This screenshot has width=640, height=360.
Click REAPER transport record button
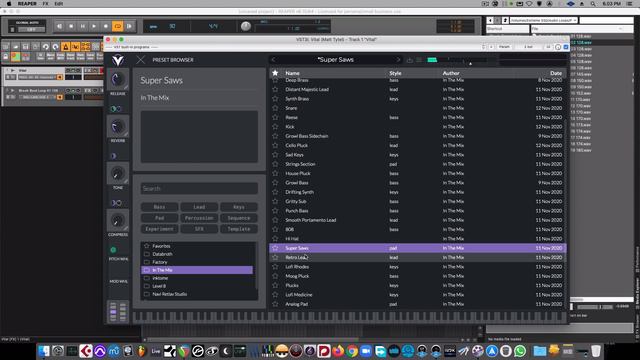click(x=106, y=26)
